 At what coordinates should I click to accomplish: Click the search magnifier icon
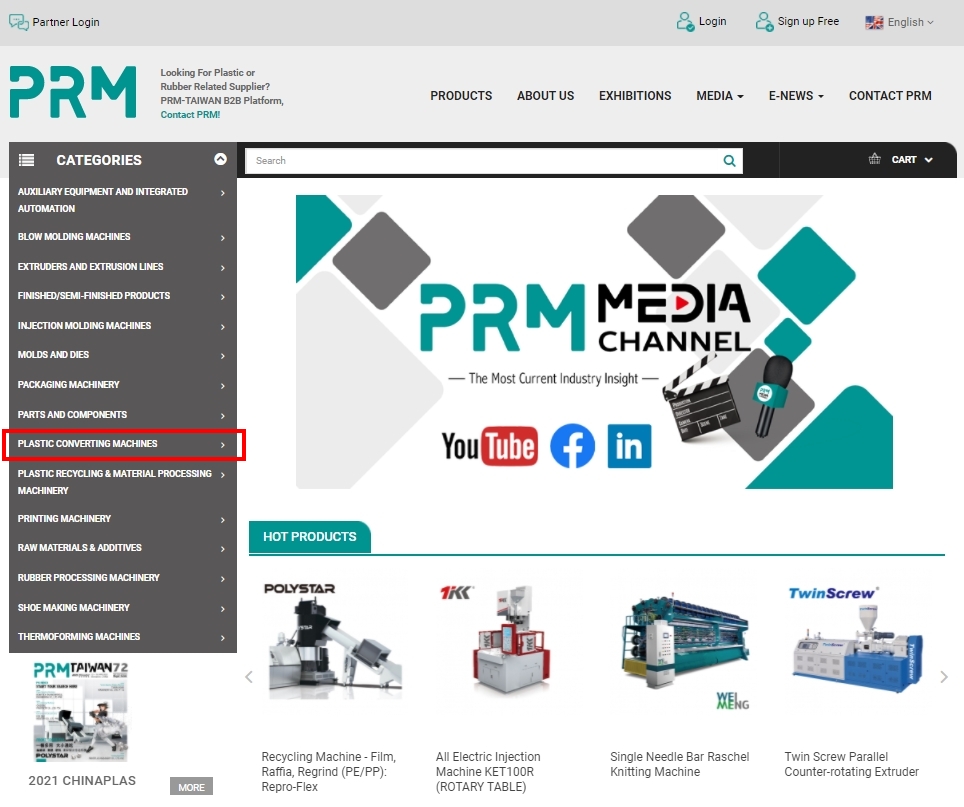pyautogui.click(x=729, y=160)
